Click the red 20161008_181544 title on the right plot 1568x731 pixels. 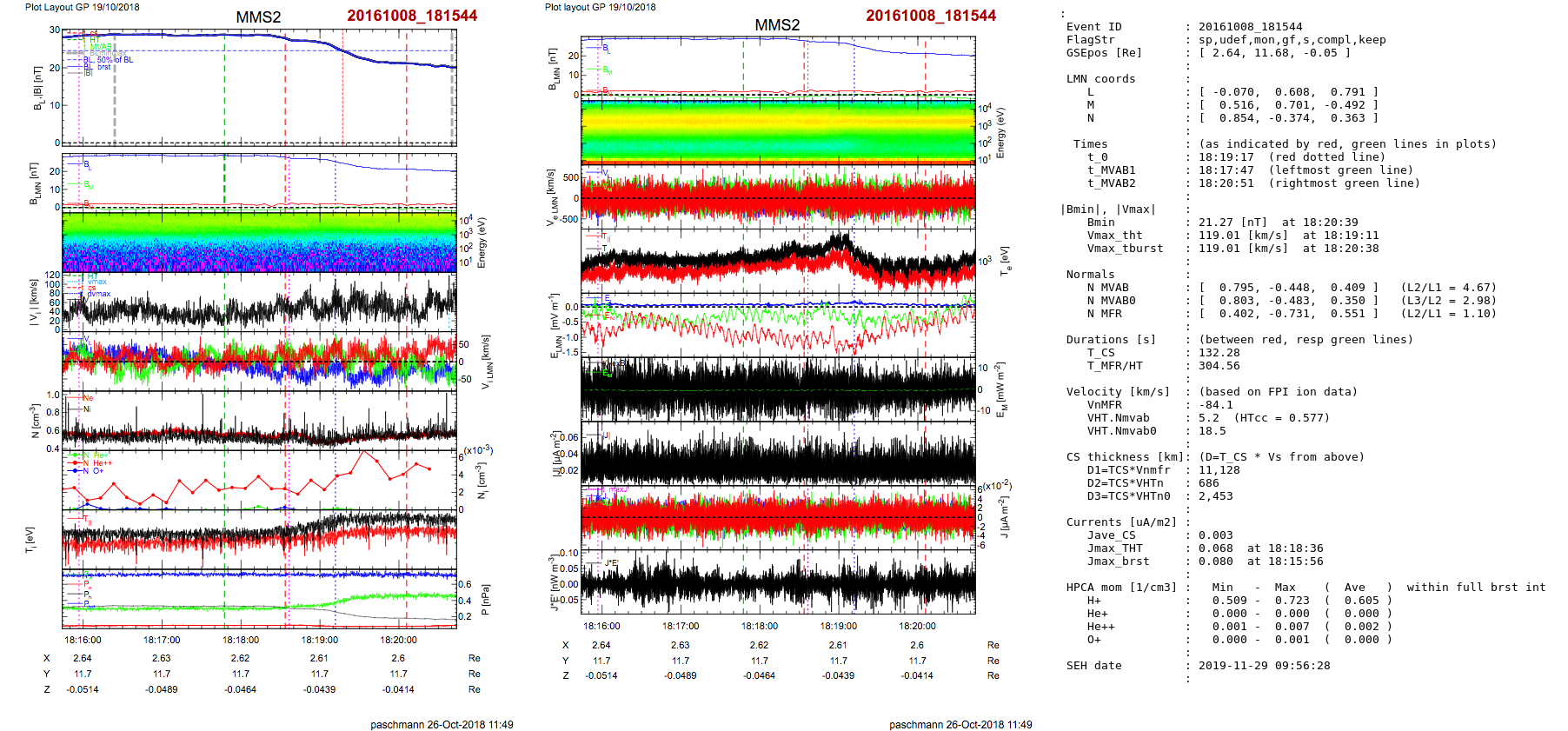coord(930,16)
